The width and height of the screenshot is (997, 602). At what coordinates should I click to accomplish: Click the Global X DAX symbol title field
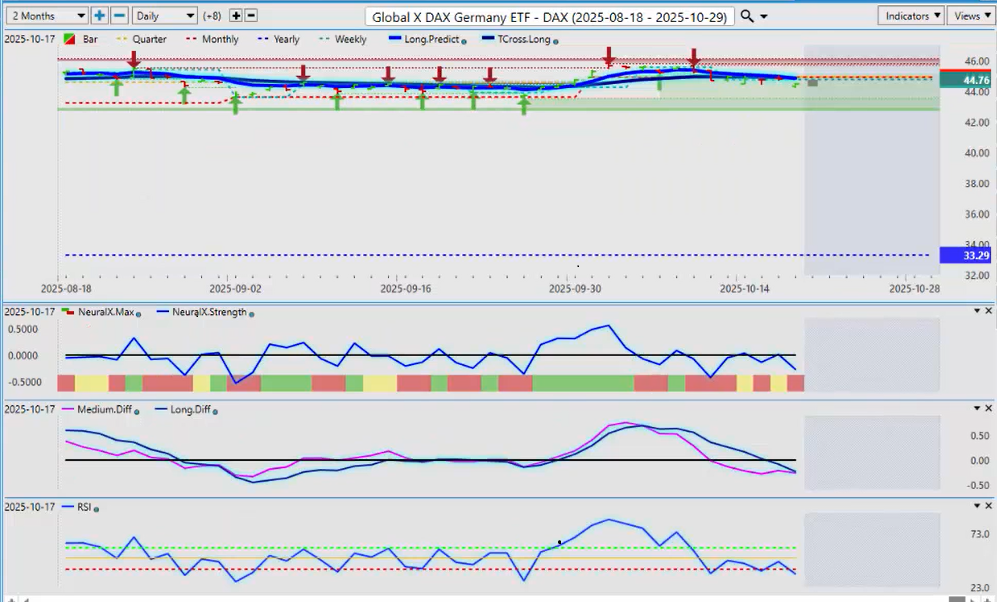[x=551, y=17]
